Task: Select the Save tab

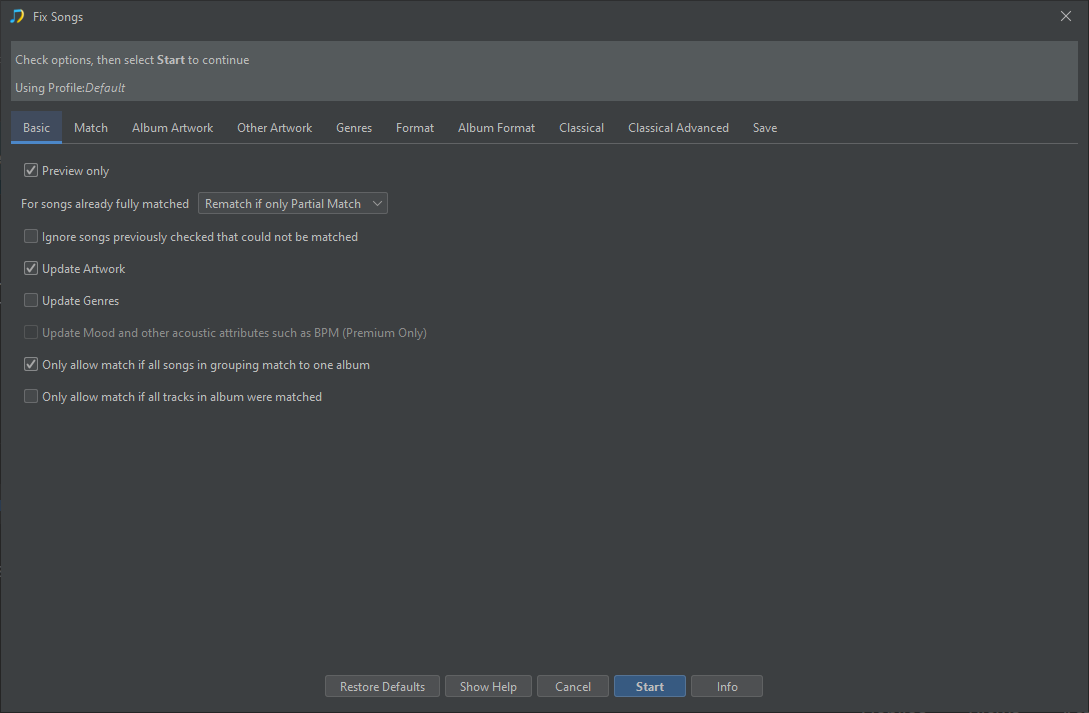Action: [x=765, y=128]
